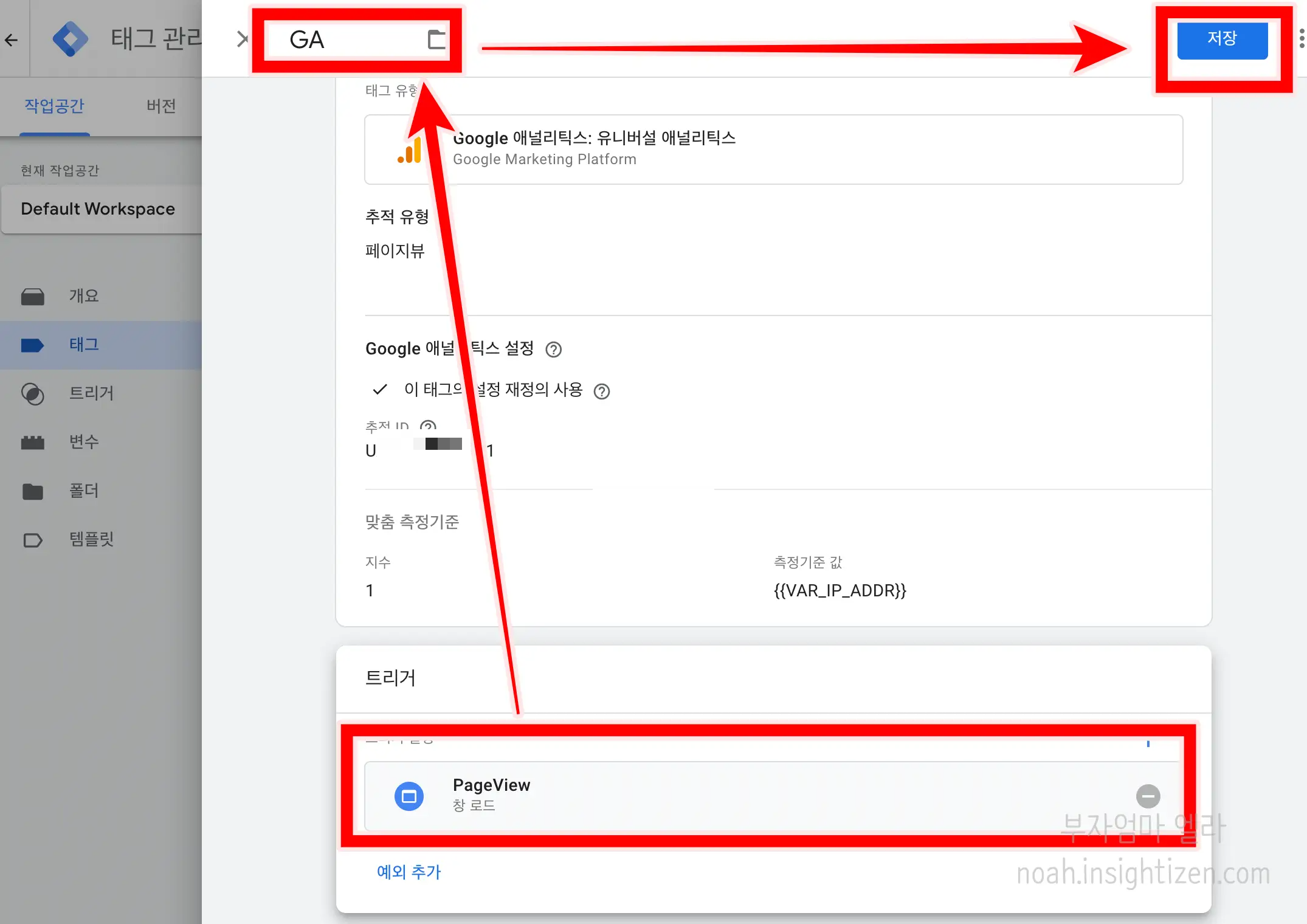Close the tag editor with X
Viewport: 1307px width, 924px height.
[243, 40]
